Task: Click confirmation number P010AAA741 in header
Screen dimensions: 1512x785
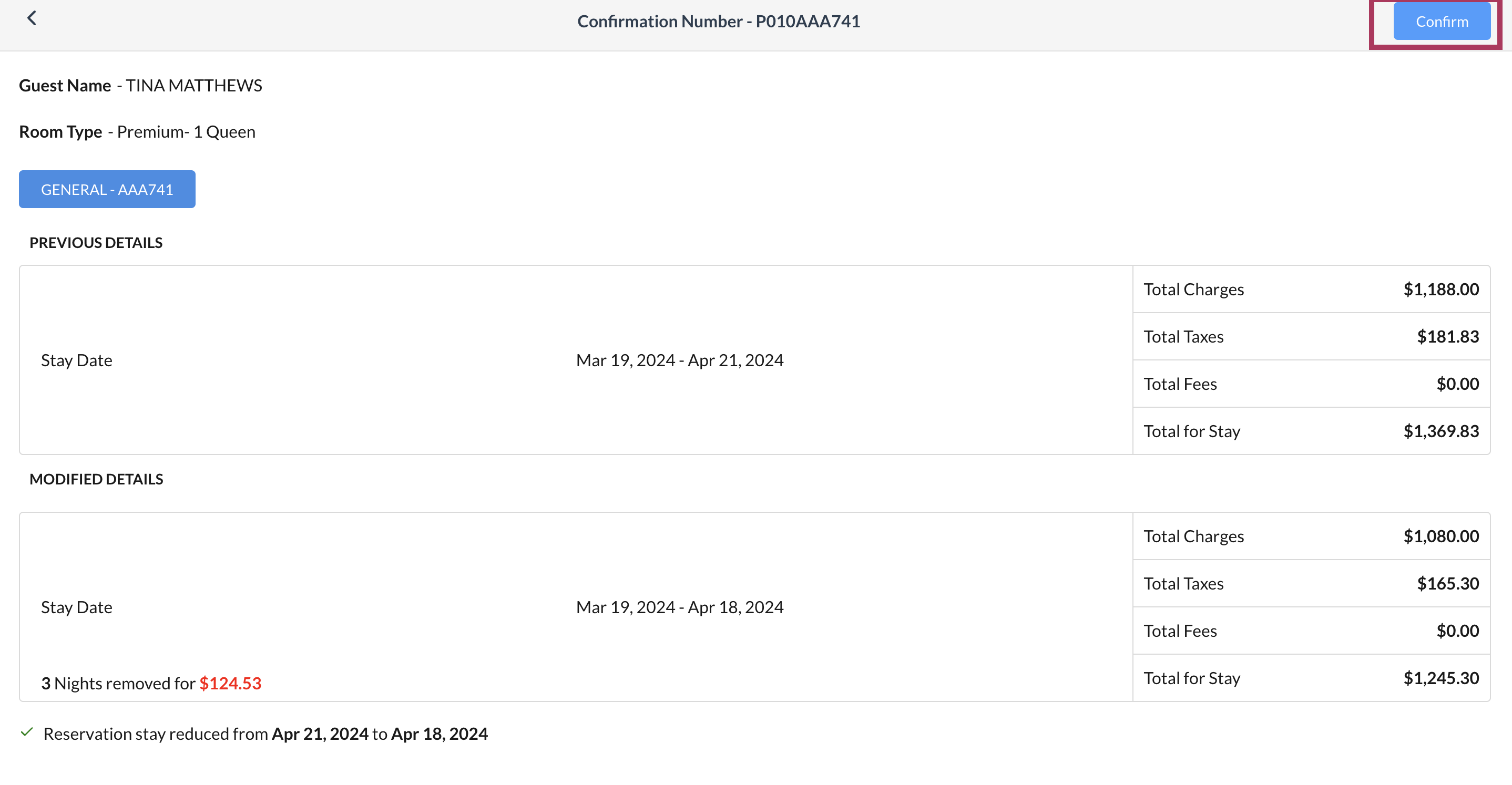Action: pos(719,21)
